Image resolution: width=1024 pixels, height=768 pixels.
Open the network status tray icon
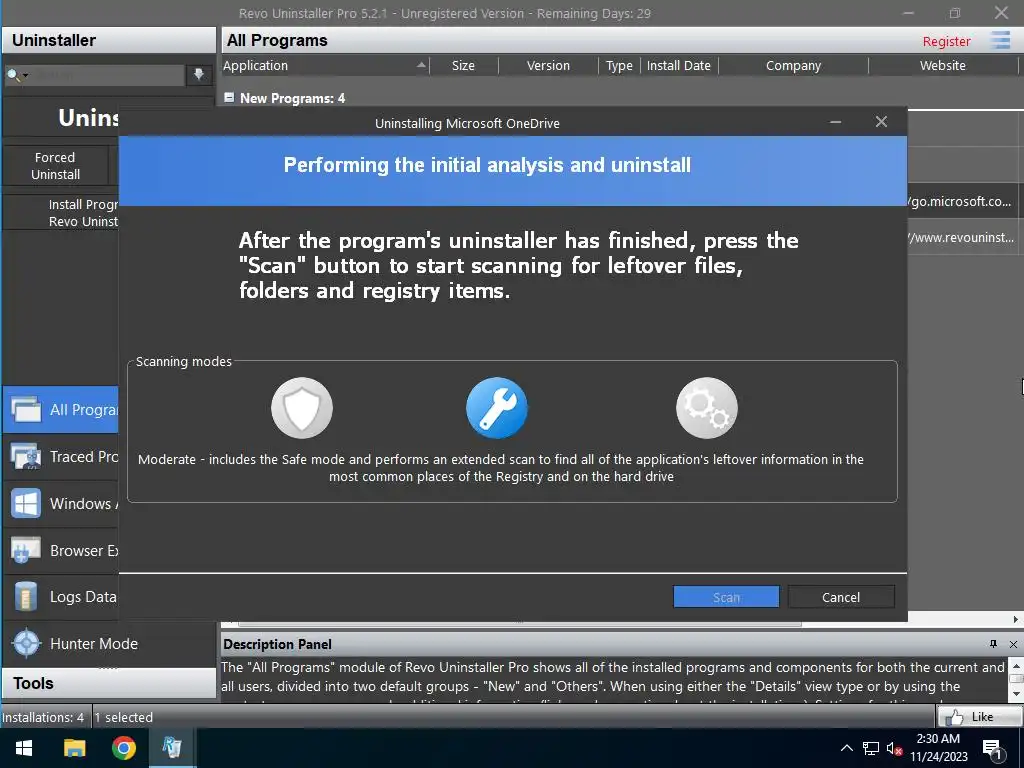(x=871, y=748)
